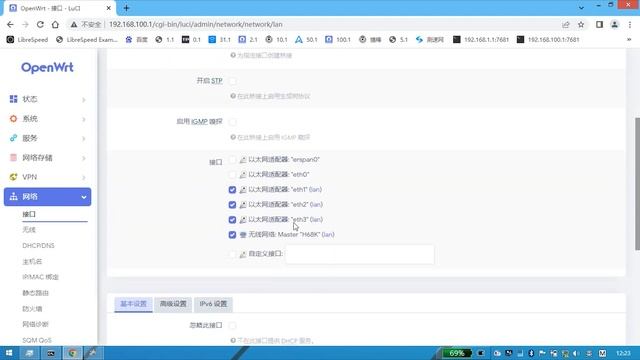Close the OpenWrt LuCI tab
This screenshot has width=640, height=360.
coord(109,8)
